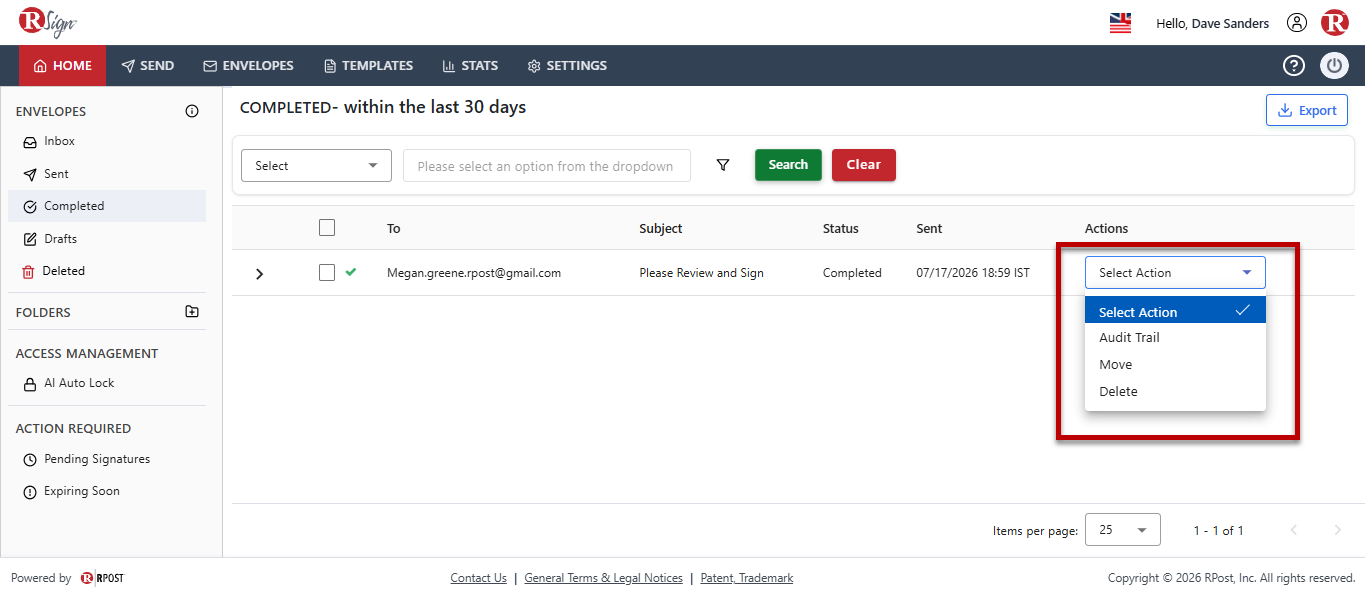Tick the select-all header checkbox
Viewport: 1365px width, 595px height.
(x=327, y=227)
